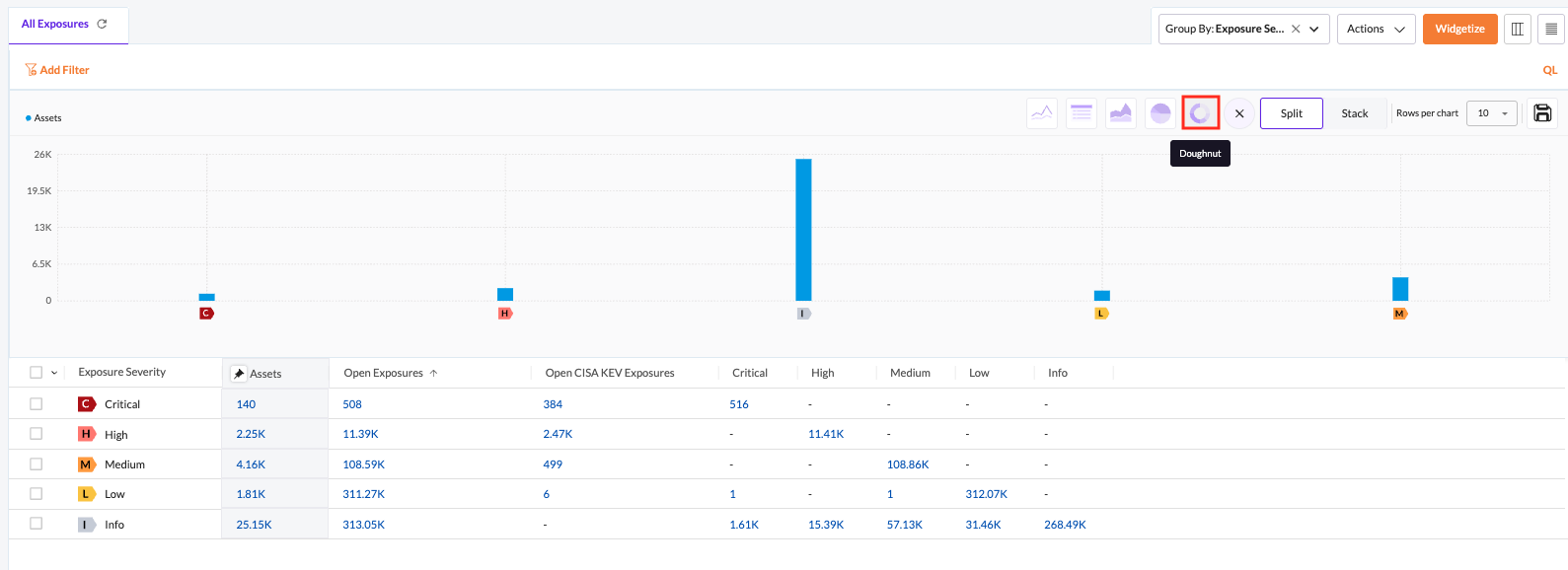
Task: Click the Exposure Severity column header
Action: click(122, 372)
